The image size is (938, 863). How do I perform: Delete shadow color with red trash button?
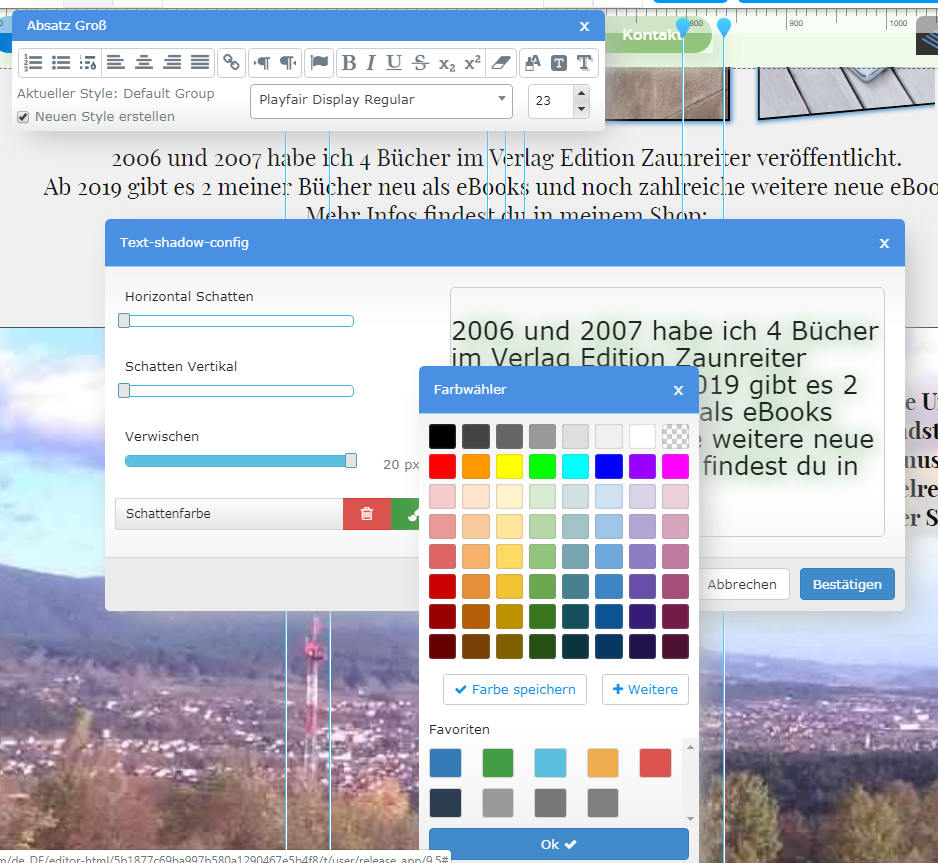[x=367, y=514]
